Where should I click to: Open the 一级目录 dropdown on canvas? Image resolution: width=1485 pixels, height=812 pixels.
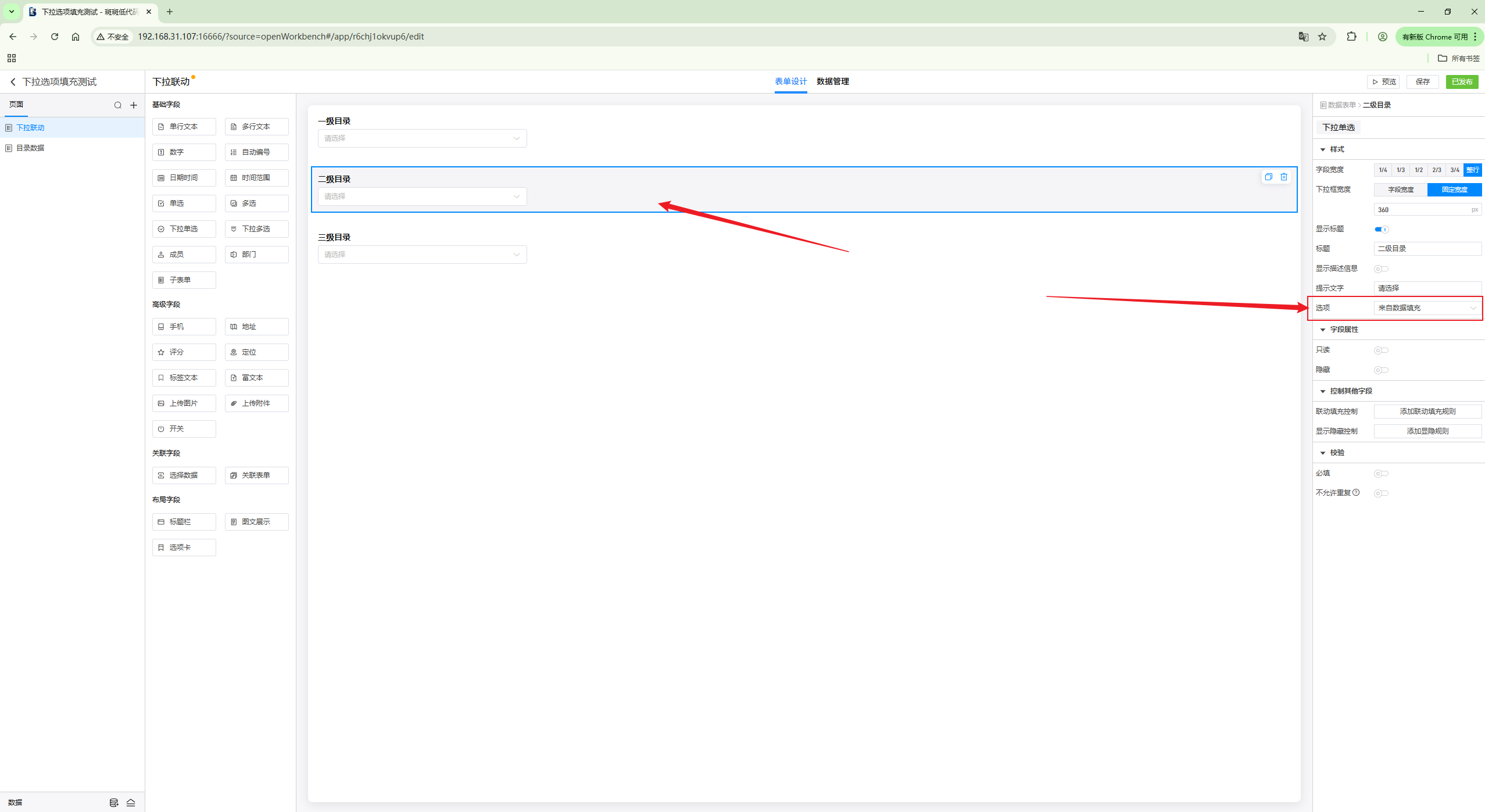(422, 138)
